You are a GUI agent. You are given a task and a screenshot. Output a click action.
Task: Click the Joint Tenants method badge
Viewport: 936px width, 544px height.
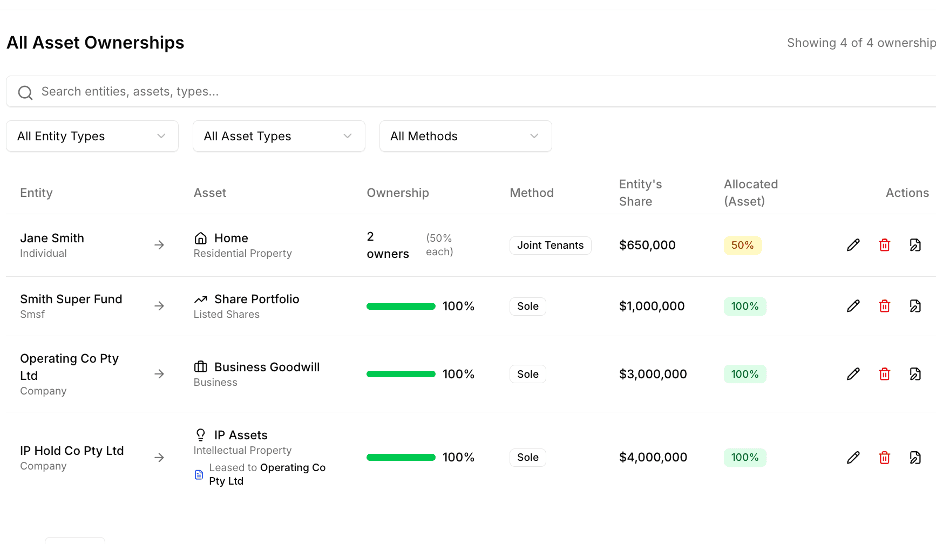pyautogui.click(x=550, y=245)
